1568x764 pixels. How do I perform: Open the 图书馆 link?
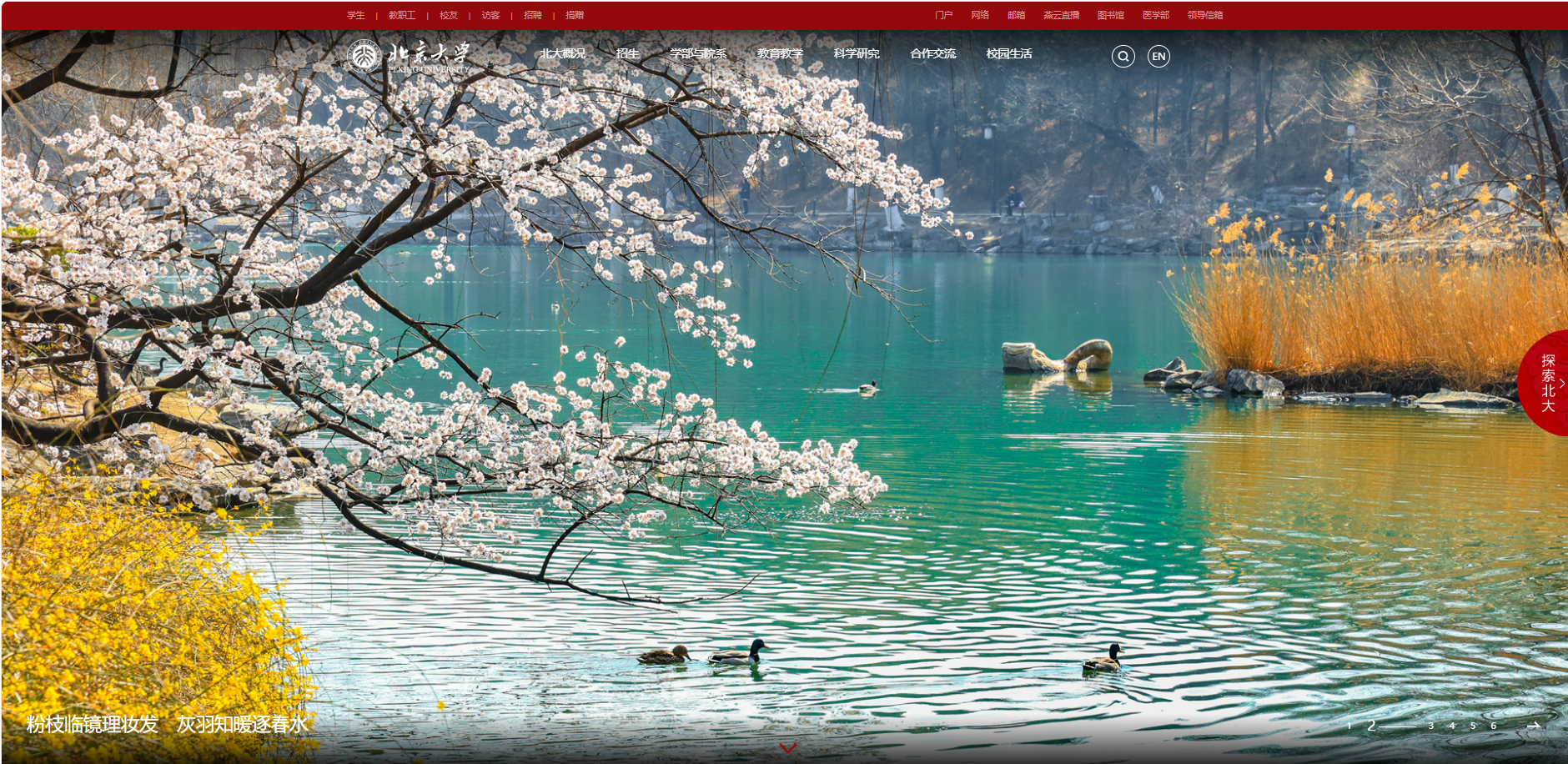click(1110, 15)
